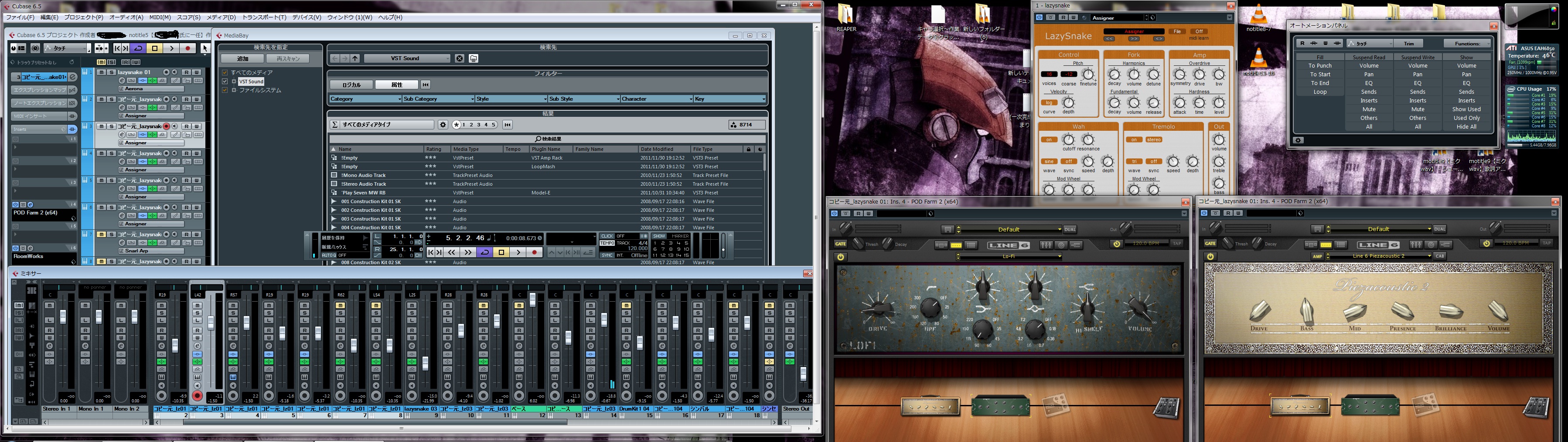Select the arrow object selection tool in the project toolbar
Viewport: 1568px width, 442px height.
coord(205,48)
